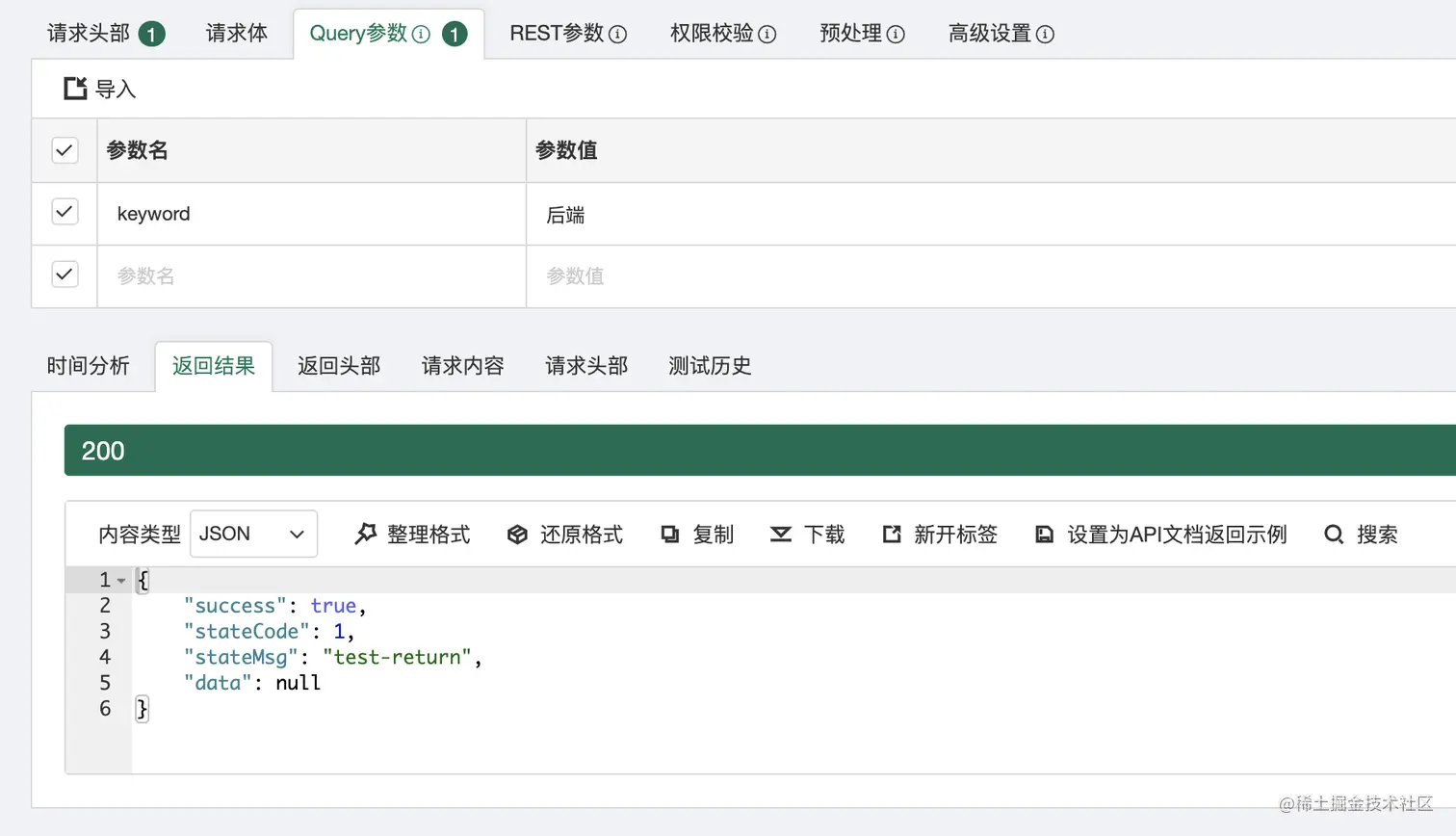Click the 还原格式 restore format icon

518,534
